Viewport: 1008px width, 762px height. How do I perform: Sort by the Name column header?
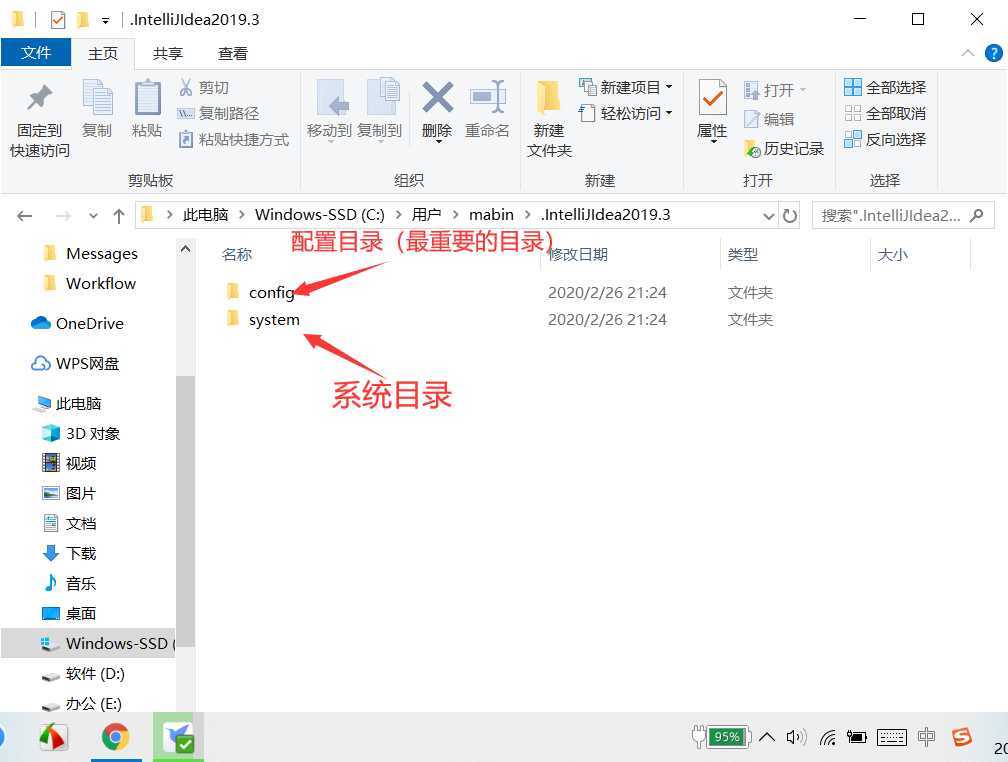237,255
